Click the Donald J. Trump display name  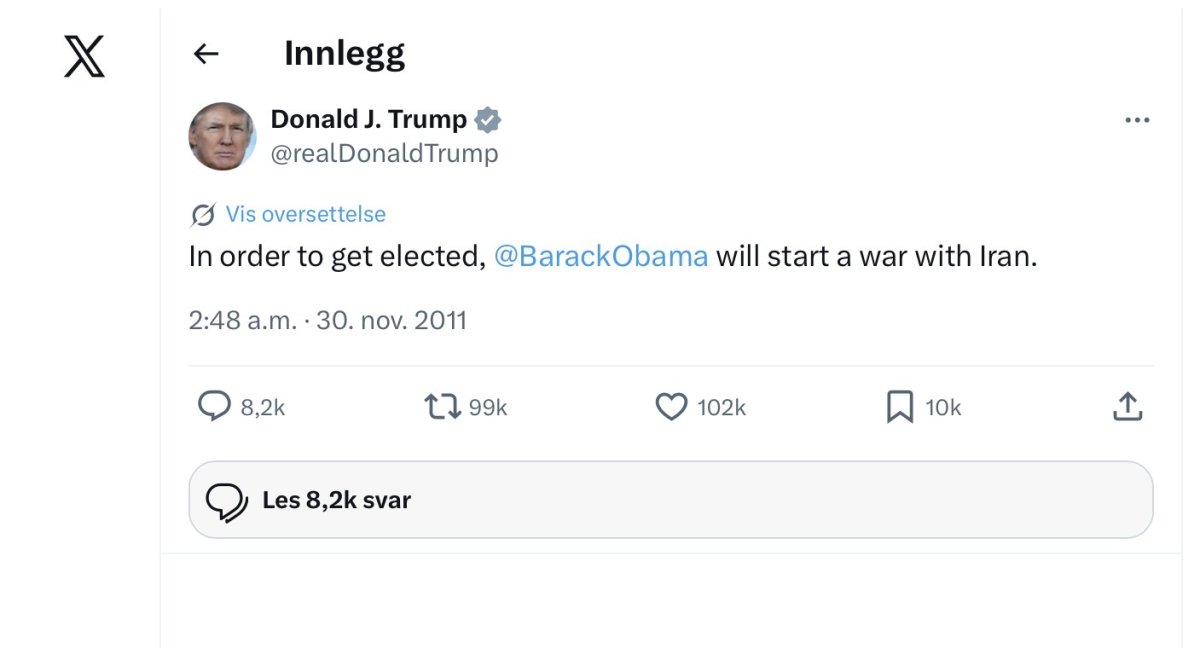coord(369,120)
